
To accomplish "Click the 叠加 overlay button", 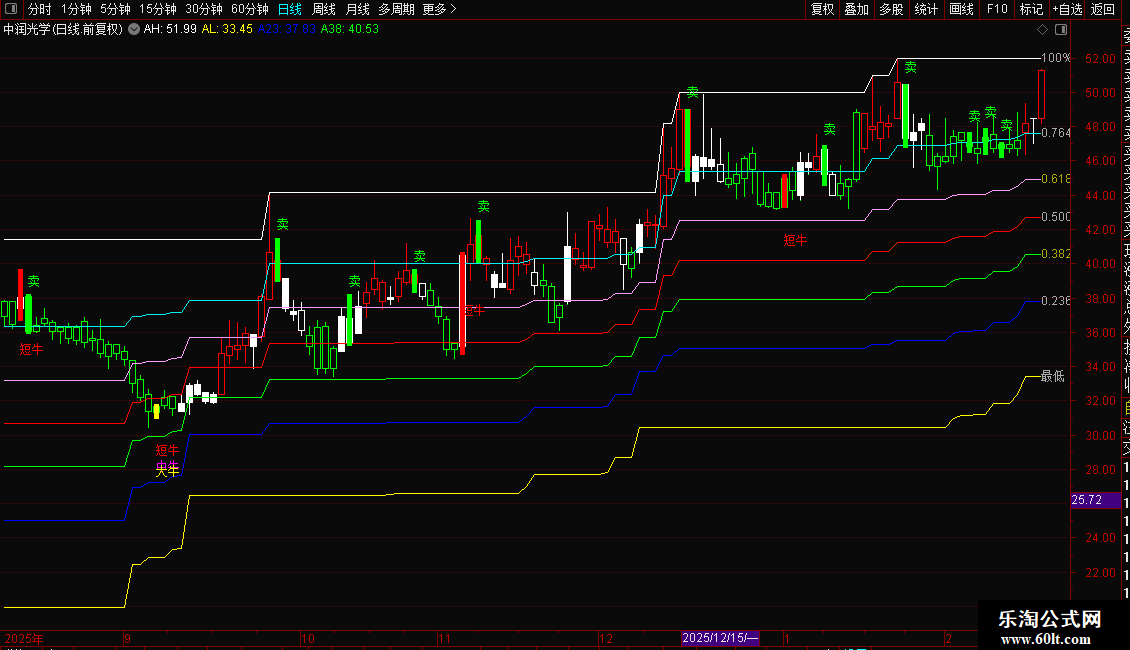I will 857,9.
